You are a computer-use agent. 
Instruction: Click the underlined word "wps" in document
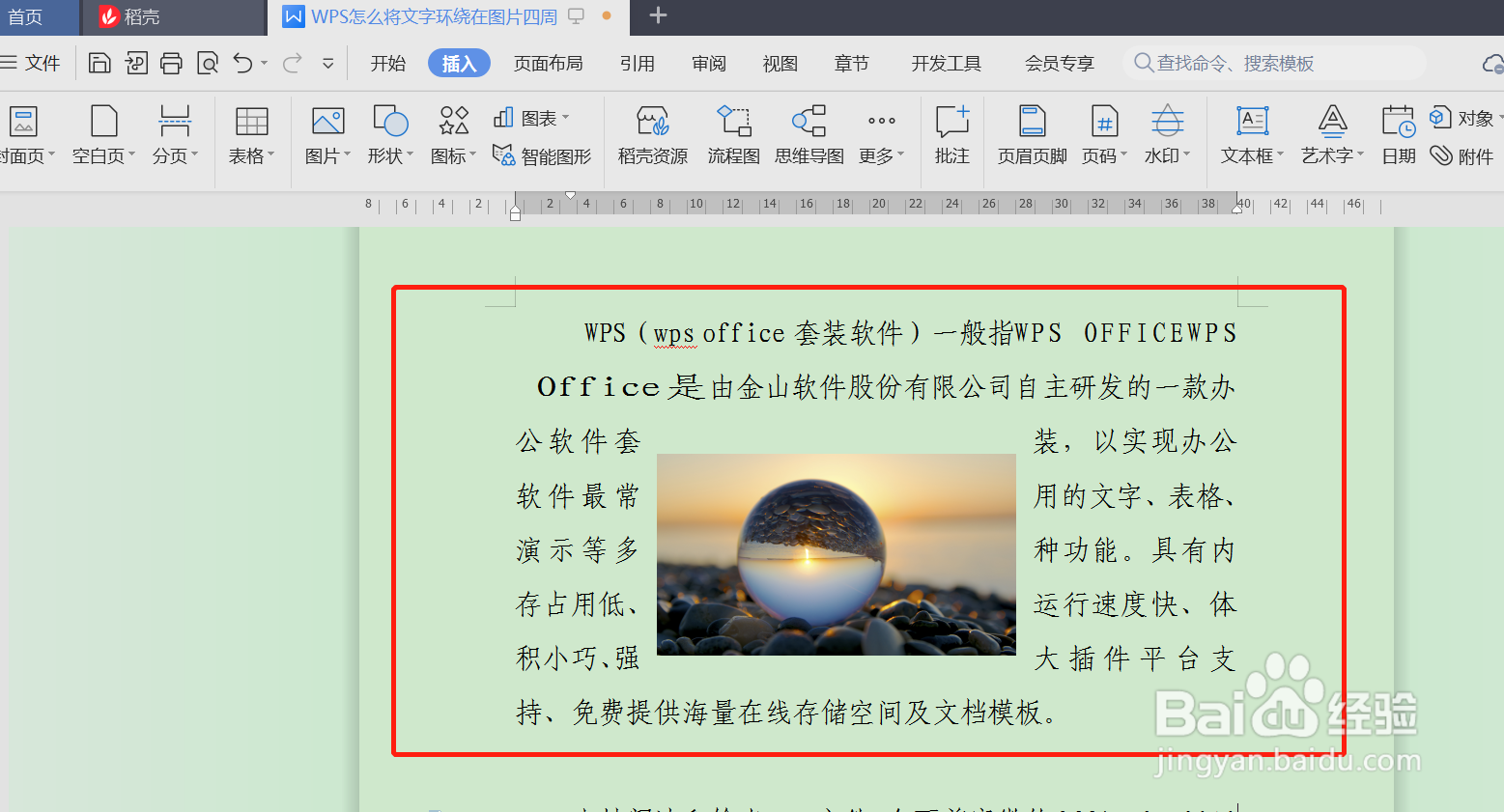(674, 334)
